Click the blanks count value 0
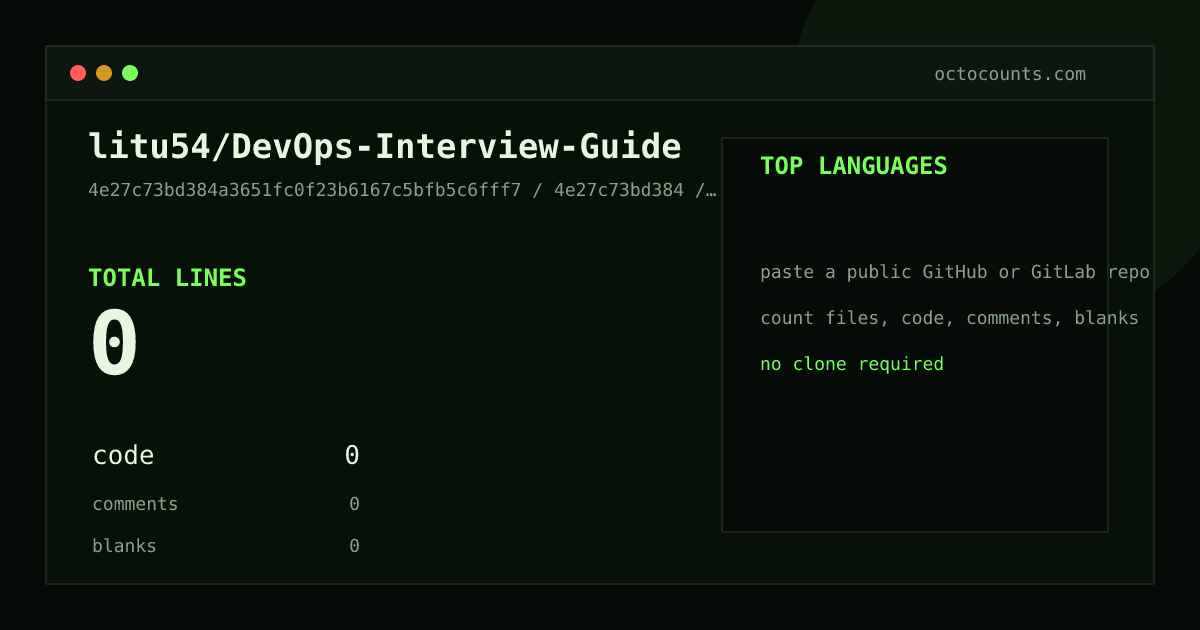The width and height of the screenshot is (1200, 630). [x=354, y=546]
